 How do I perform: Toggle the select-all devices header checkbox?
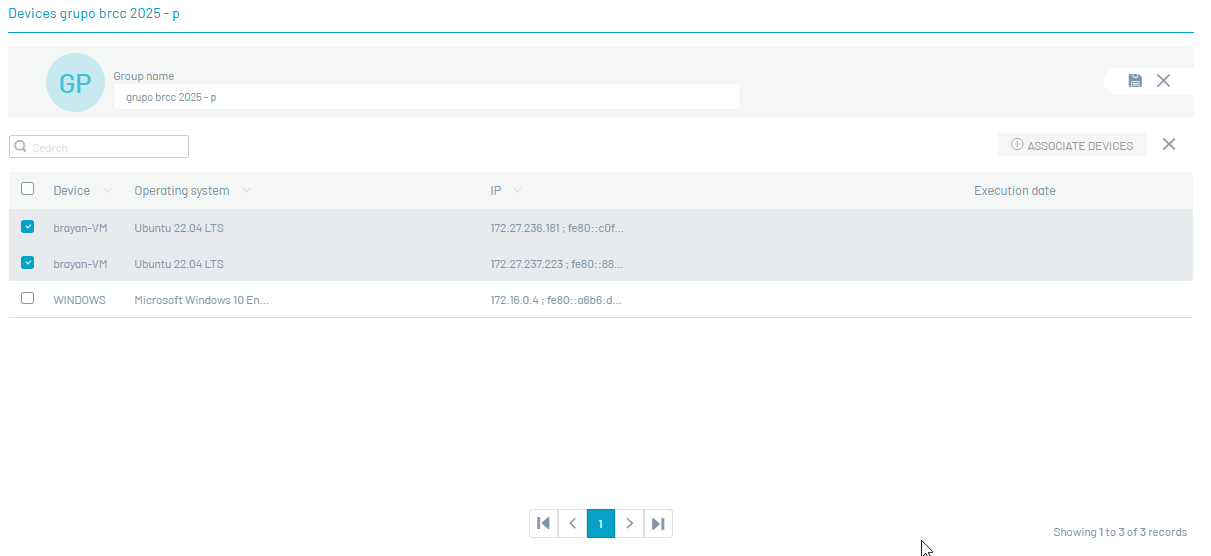[28, 189]
